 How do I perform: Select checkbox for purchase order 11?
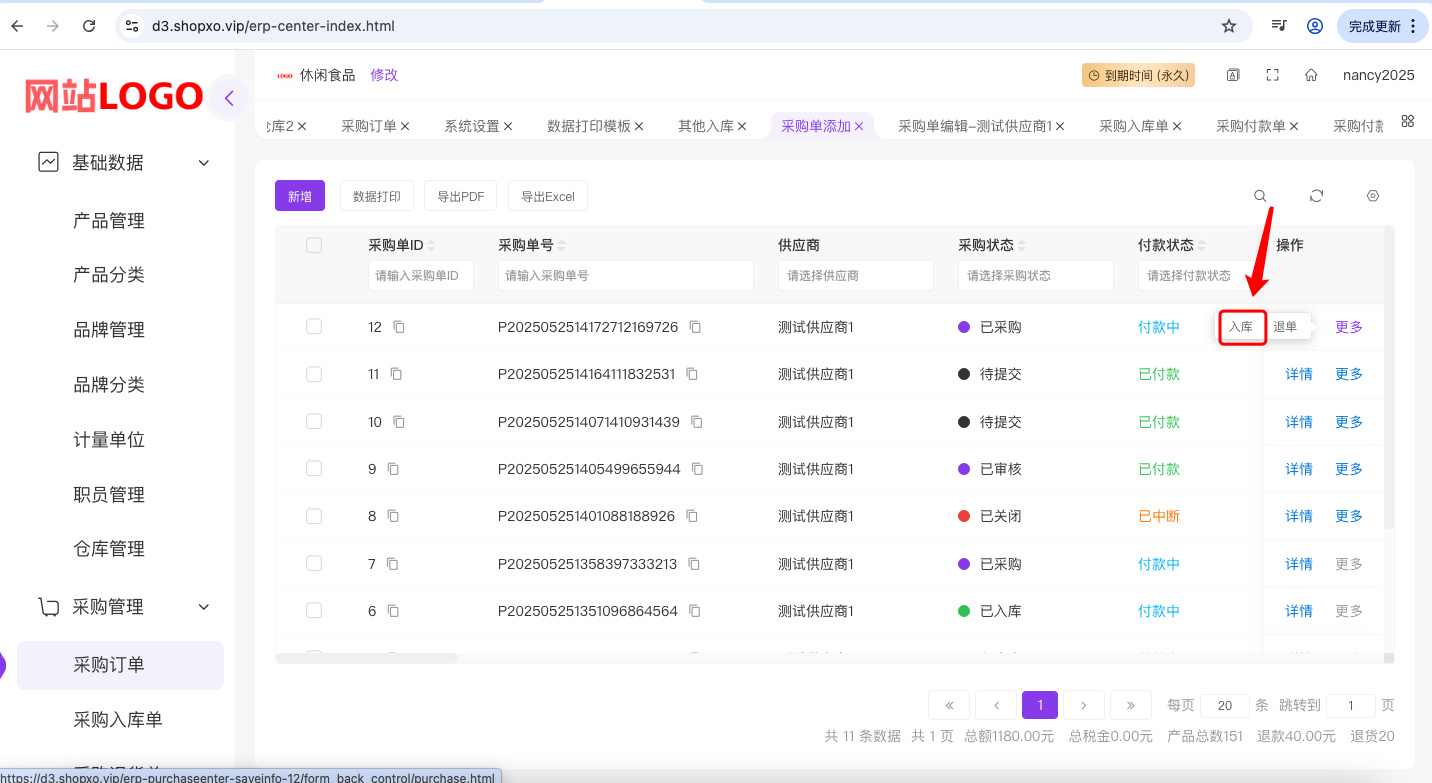pos(314,374)
